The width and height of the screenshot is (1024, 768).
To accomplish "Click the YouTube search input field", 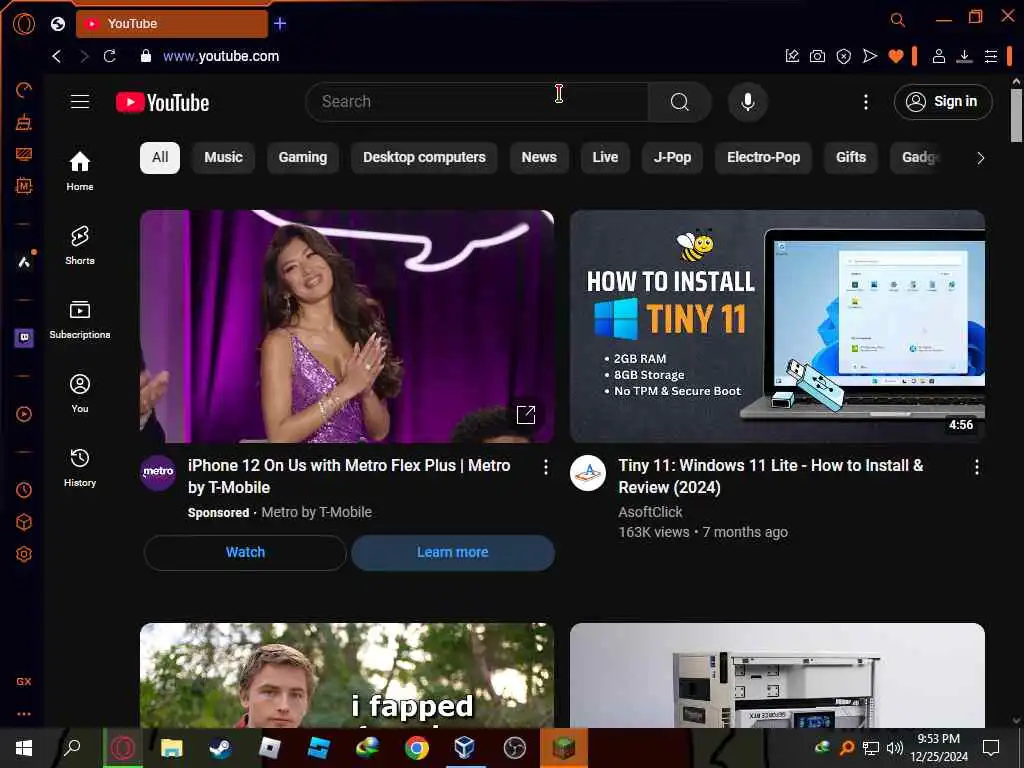I will (477, 102).
